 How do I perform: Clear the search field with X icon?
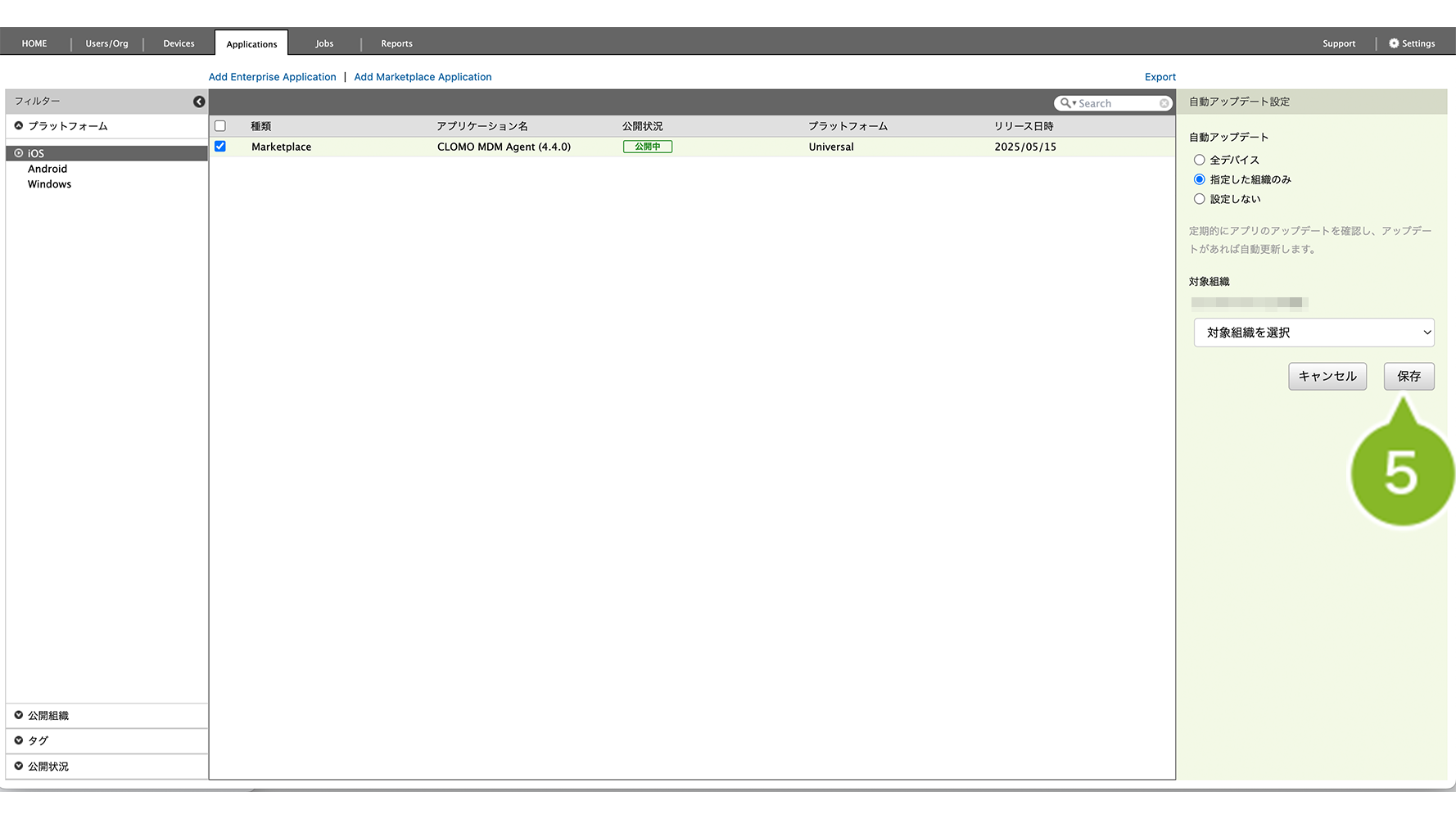[1164, 103]
